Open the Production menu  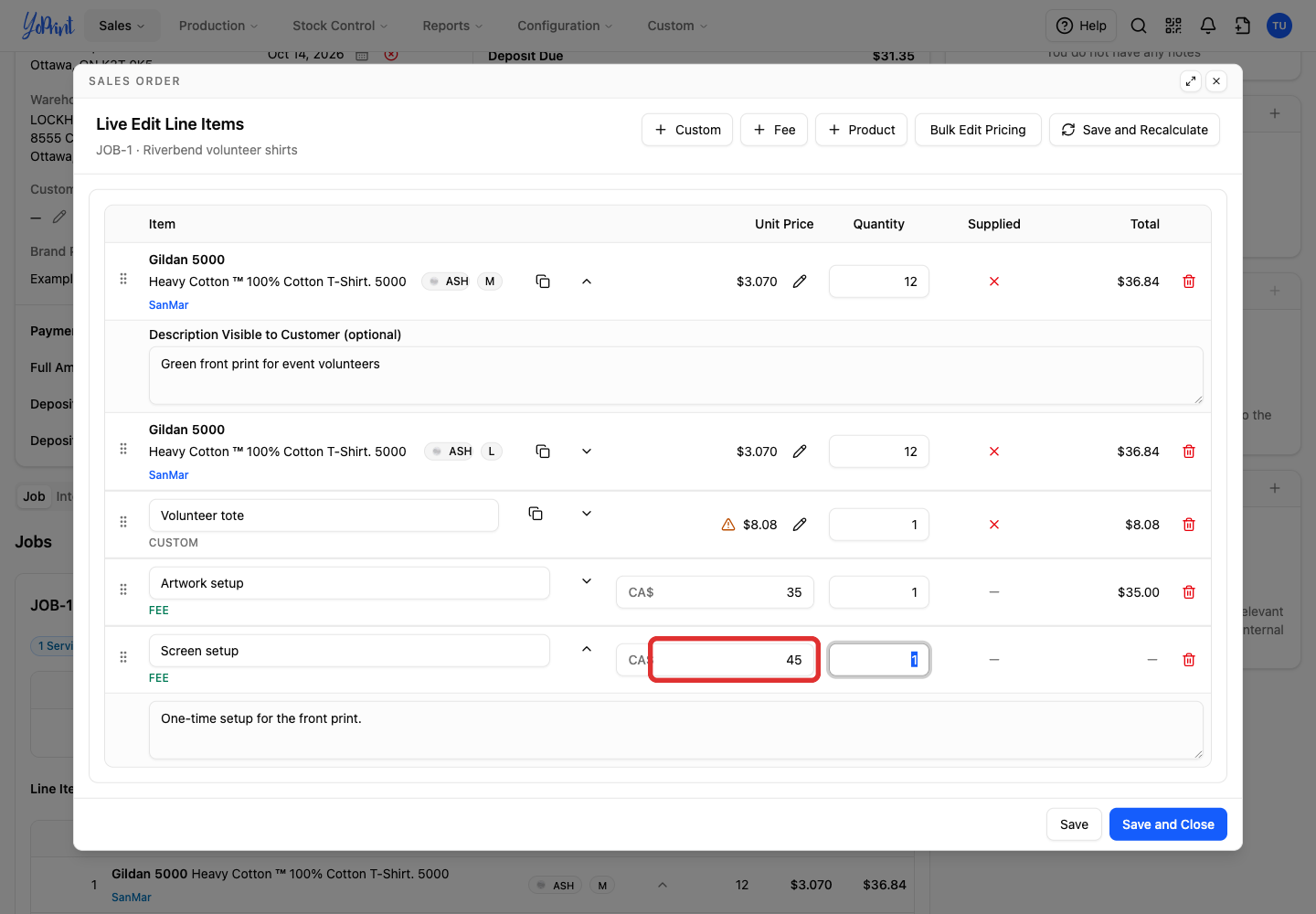point(218,26)
